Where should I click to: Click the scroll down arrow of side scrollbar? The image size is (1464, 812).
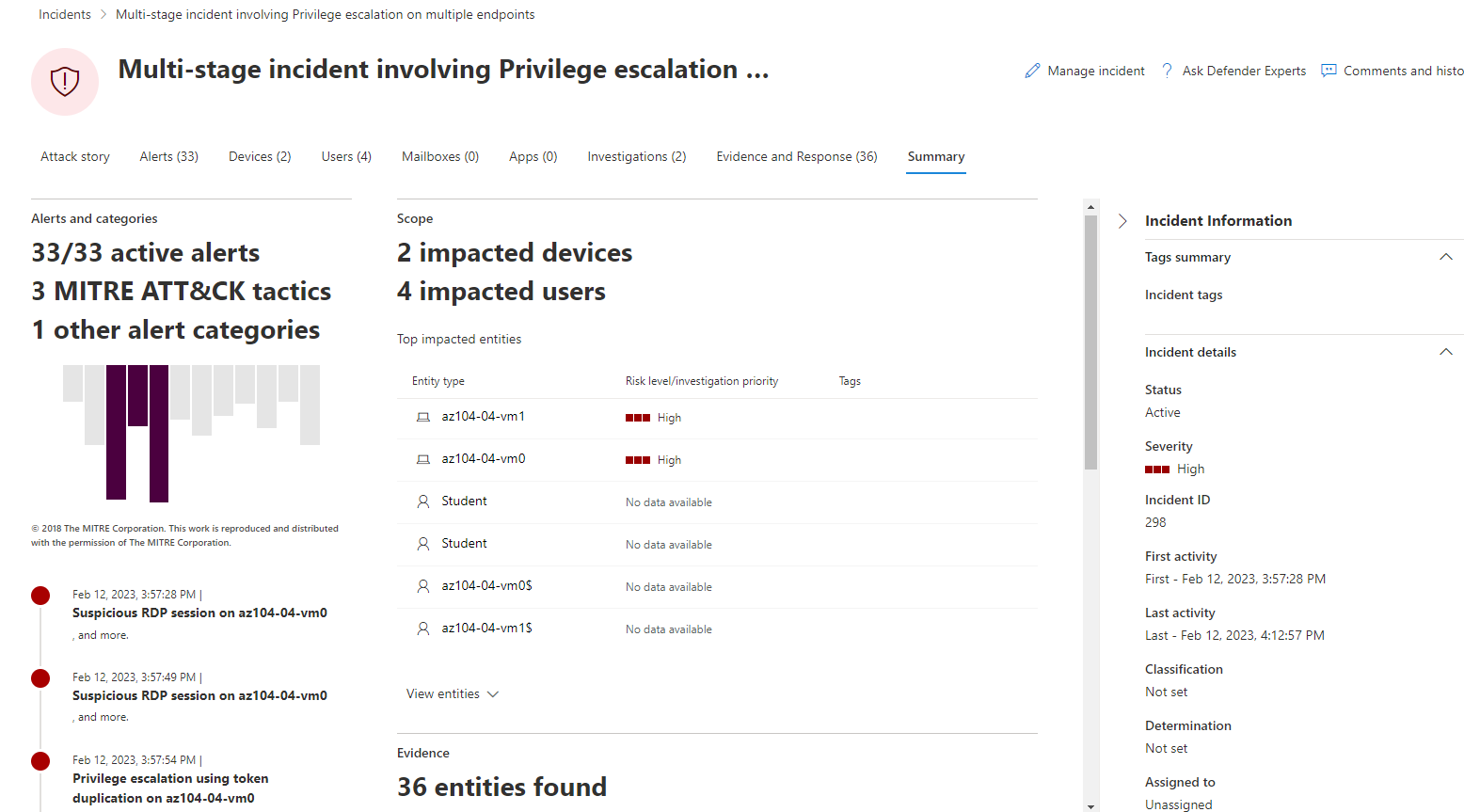pyautogui.click(x=1090, y=805)
